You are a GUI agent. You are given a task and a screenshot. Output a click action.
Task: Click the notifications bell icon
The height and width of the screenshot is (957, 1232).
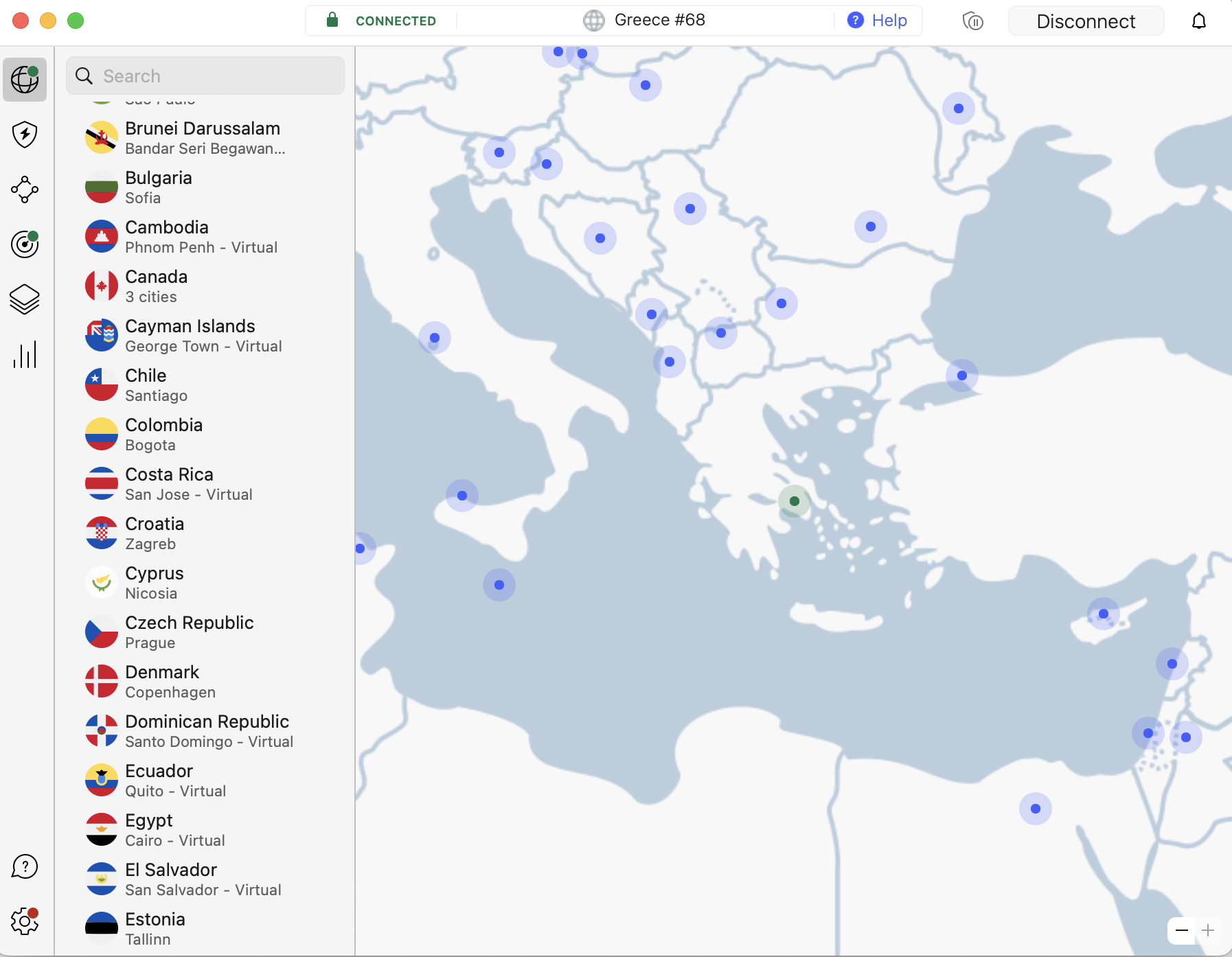(1198, 21)
